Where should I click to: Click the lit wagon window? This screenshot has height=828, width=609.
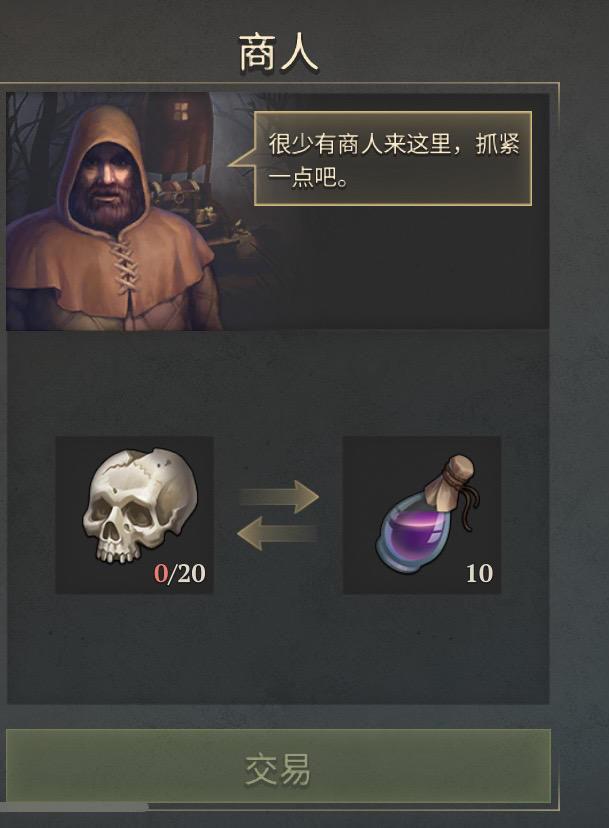(181, 111)
